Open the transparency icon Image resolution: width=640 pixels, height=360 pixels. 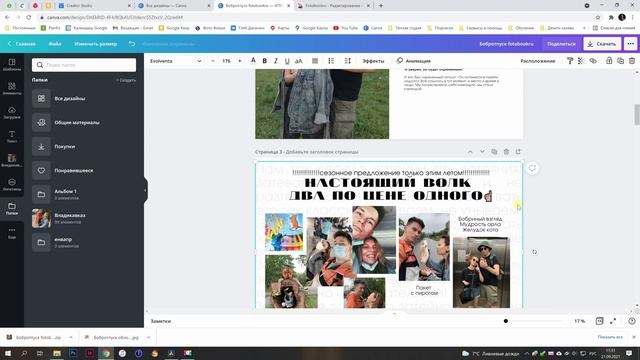point(581,61)
